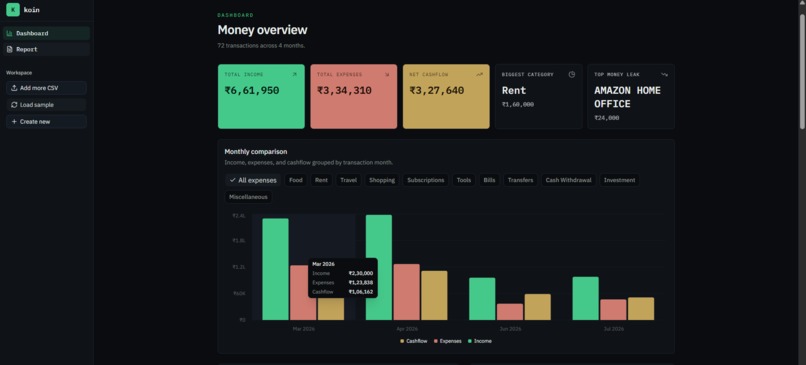The width and height of the screenshot is (806, 365).
Task: Click the Jun 2026 axis label
Action: (x=510, y=328)
